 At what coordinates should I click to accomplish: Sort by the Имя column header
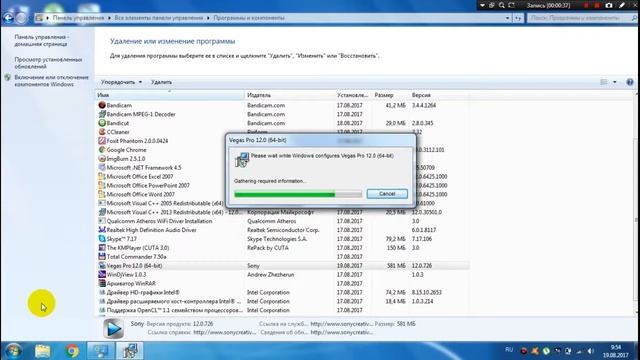point(170,95)
